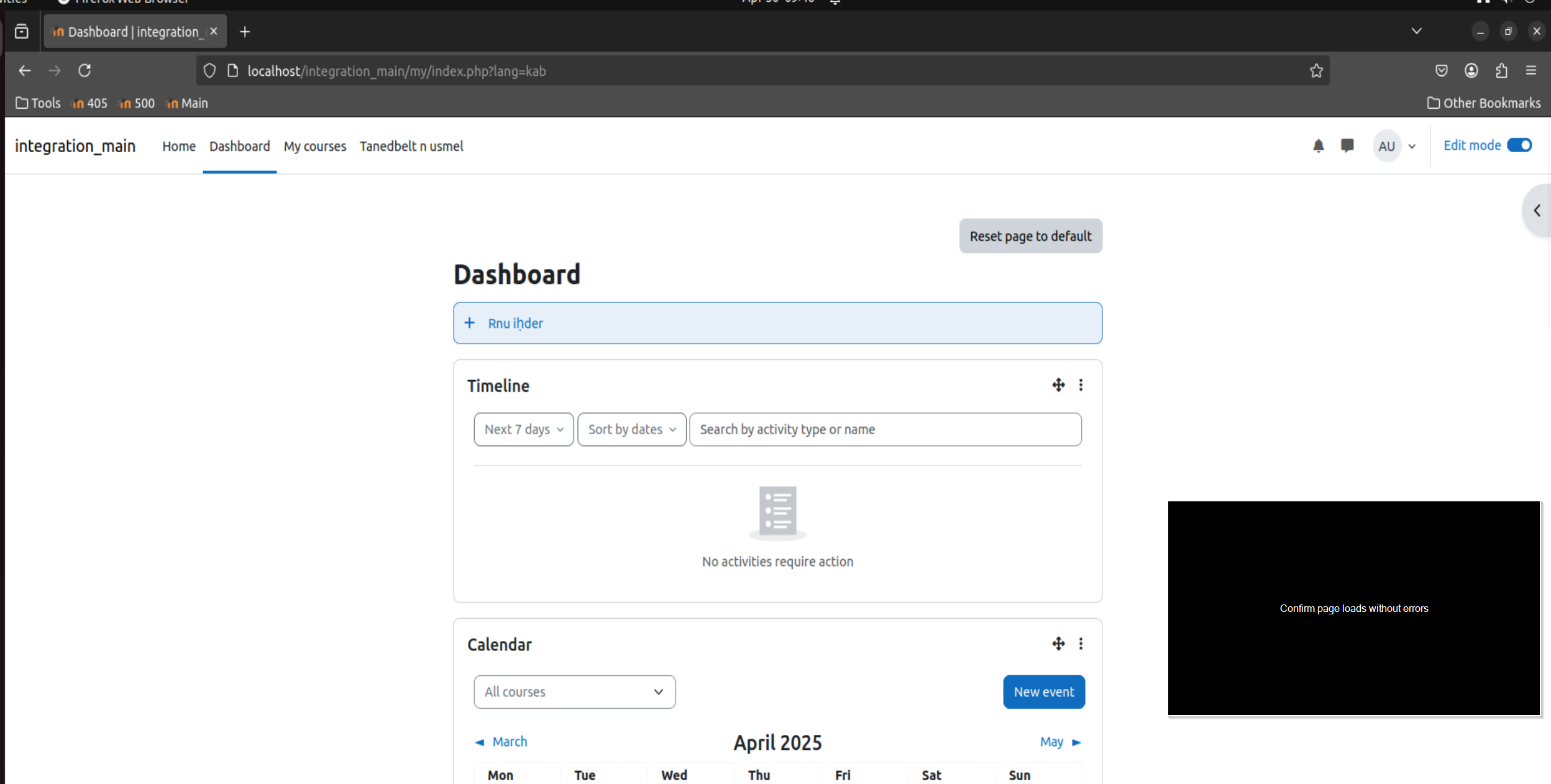Open the messaging drawer chat icon
Screen dimensions: 1551x784
click(x=1347, y=146)
